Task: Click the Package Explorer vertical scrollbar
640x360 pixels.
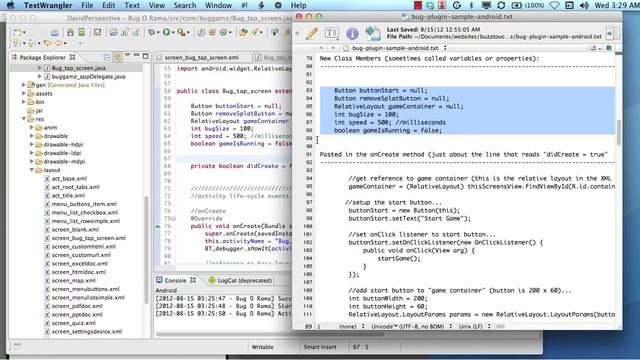Action: 147,249
